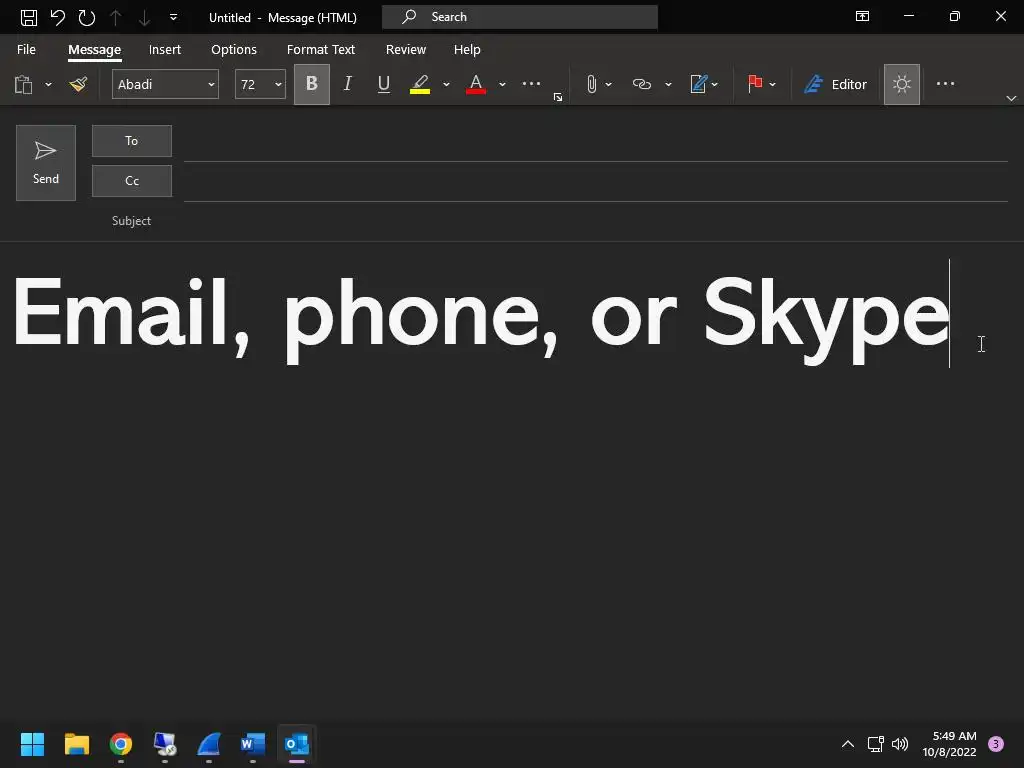
Task: Apply the yellow text highlight color
Action: click(x=420, y=84)
